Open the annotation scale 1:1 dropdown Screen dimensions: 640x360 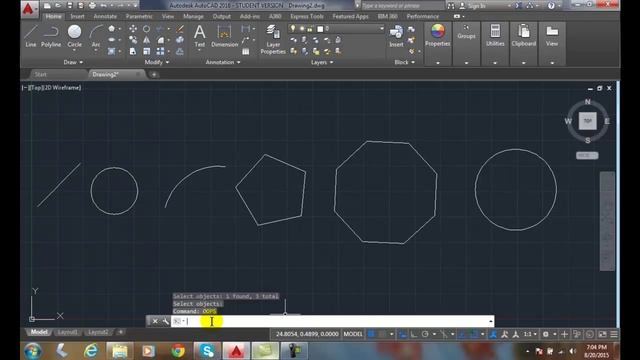[x=530, y=334]
